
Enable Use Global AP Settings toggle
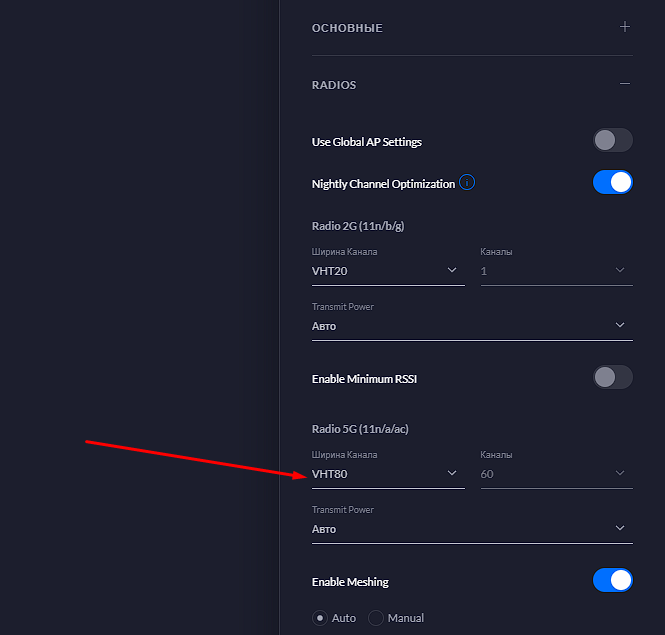[612, 140]
